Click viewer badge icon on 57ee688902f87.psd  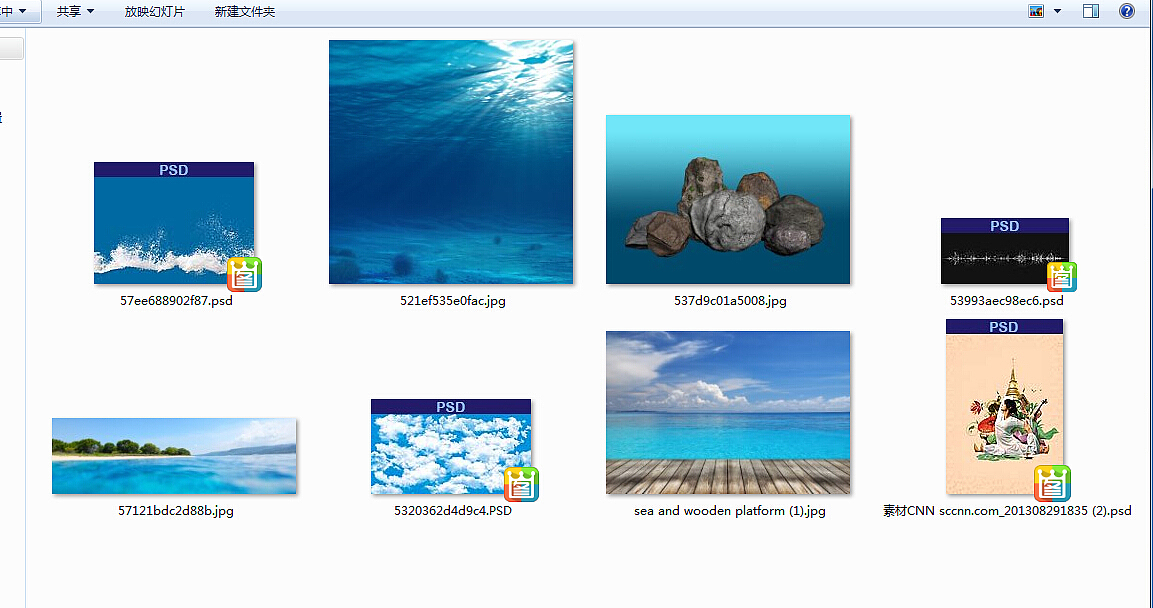click(x=244, y=274)
